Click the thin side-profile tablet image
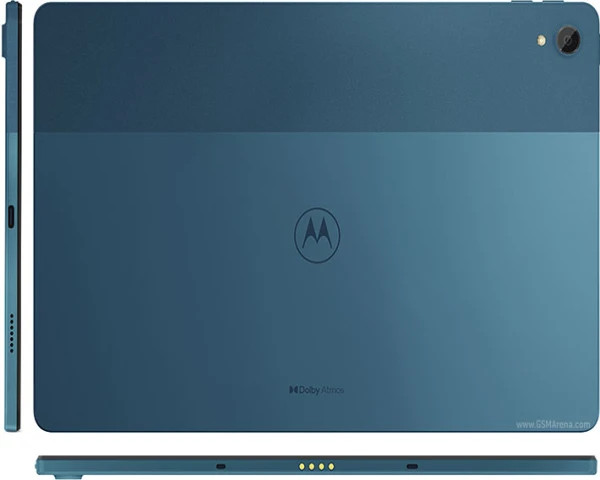Viewport: 600px width, 480px height. (x=11, y=216)
